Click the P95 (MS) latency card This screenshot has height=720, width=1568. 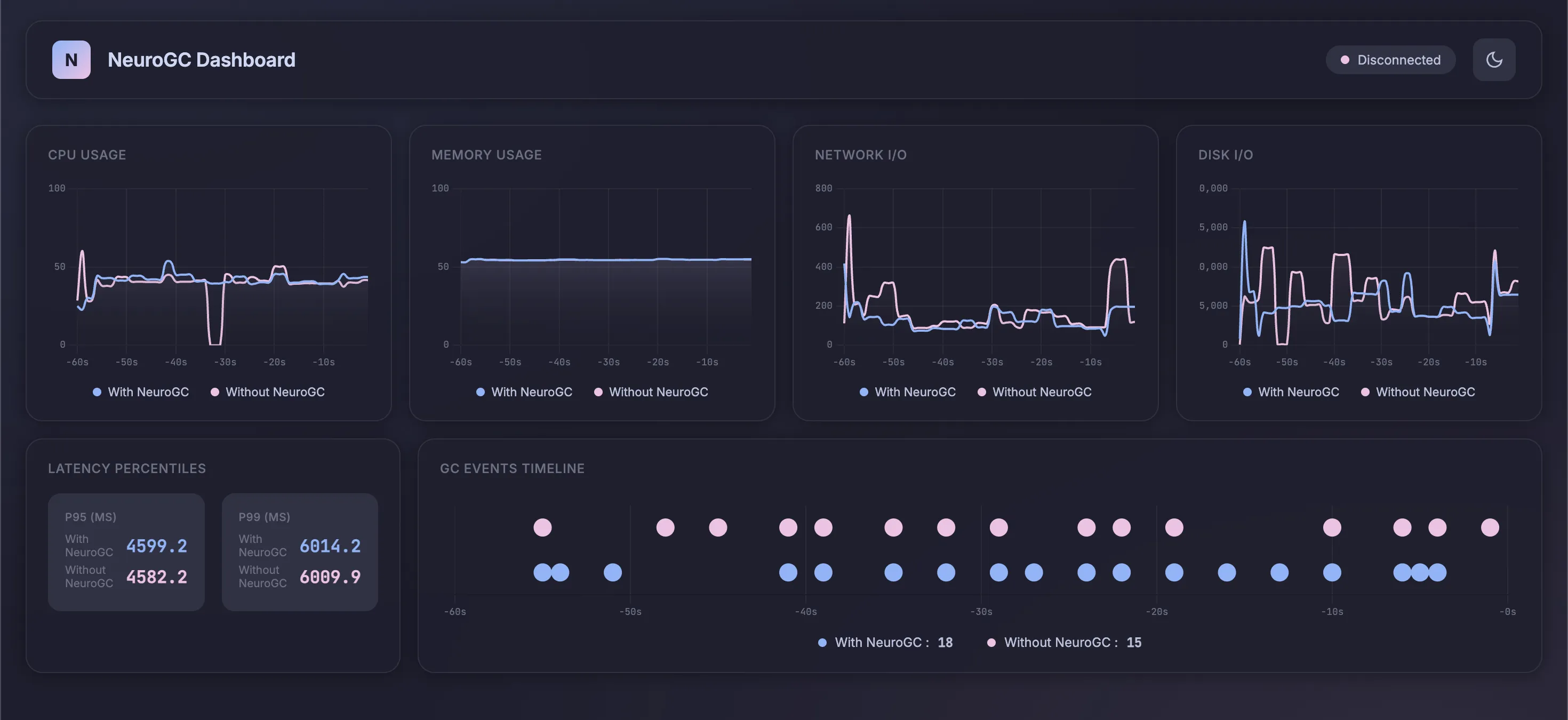click(x=126, y=551)
